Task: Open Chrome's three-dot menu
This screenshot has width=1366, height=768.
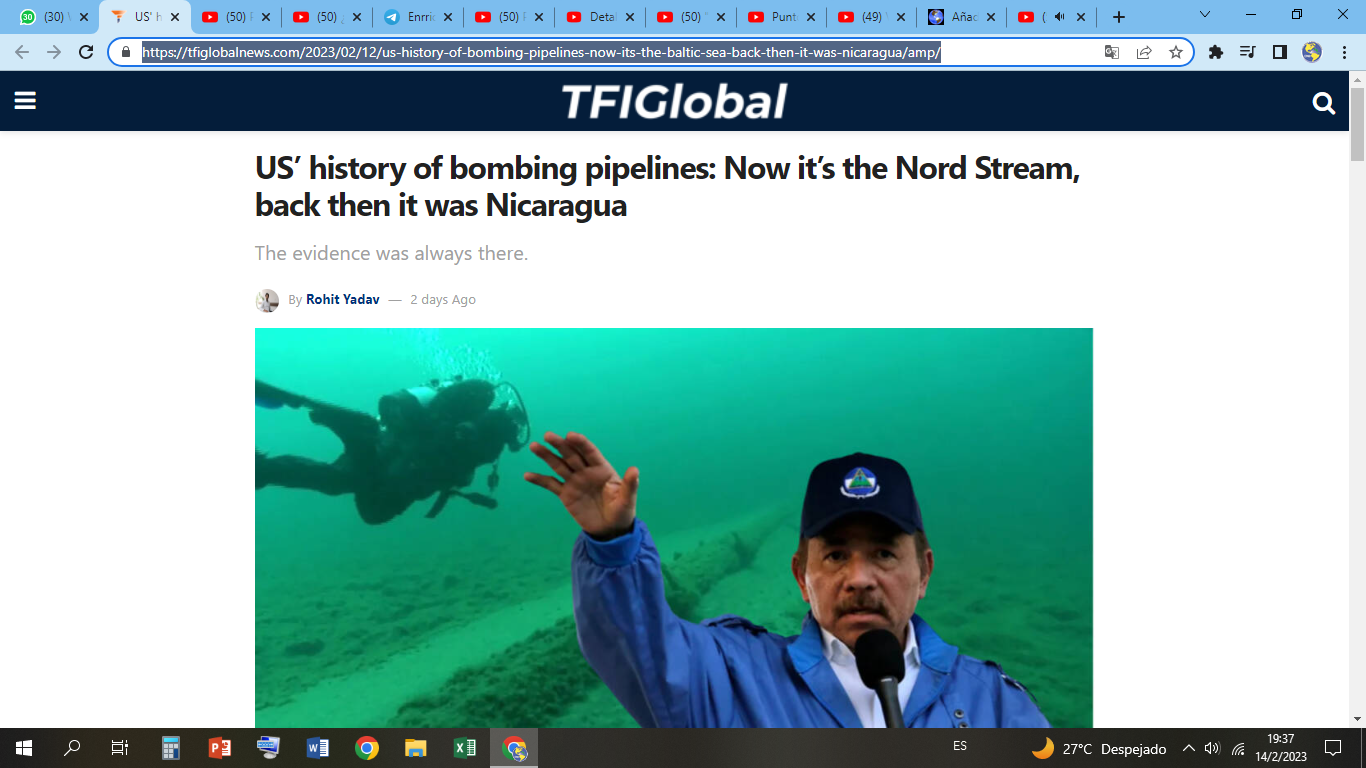Action: click(x=1345, y=52)
